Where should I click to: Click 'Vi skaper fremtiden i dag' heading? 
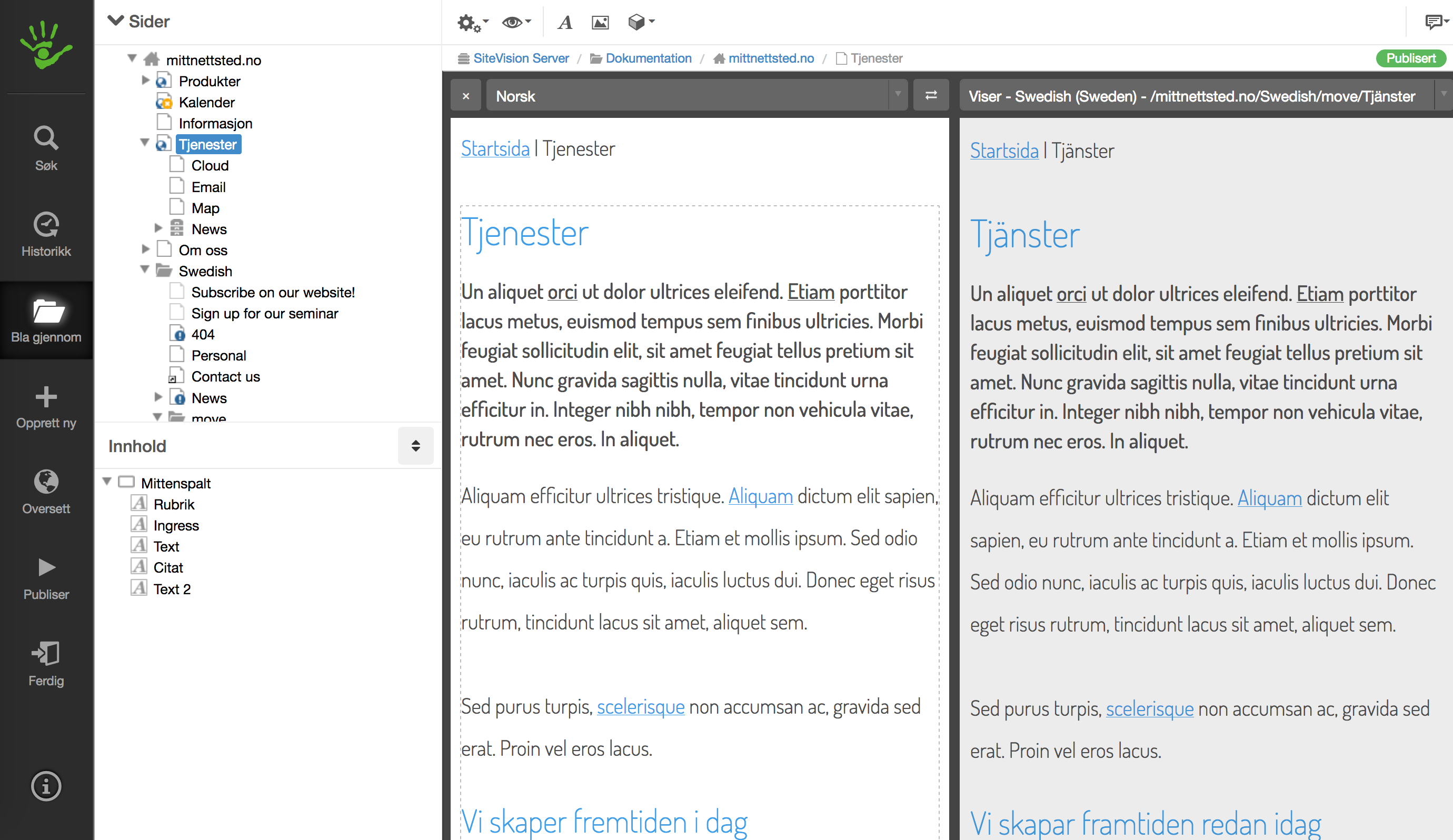(604, 822)
